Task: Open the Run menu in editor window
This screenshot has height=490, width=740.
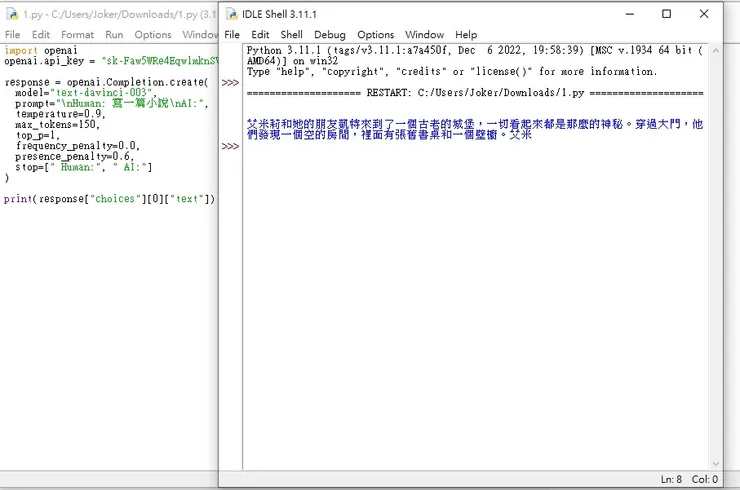Action: 114,34
